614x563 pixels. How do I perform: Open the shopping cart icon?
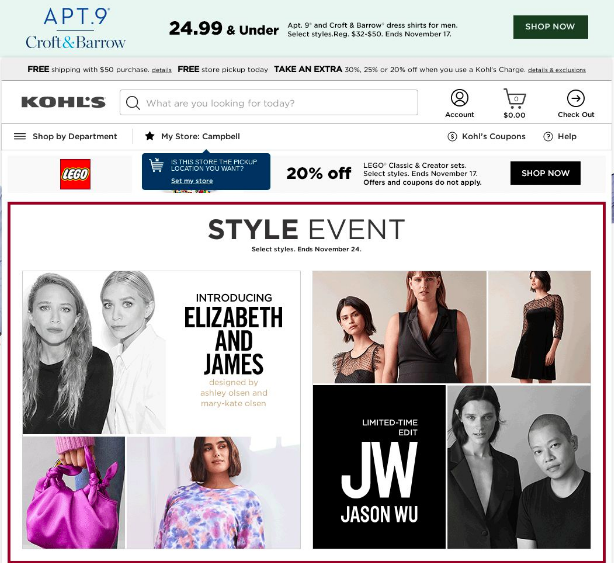pos(515,99)
